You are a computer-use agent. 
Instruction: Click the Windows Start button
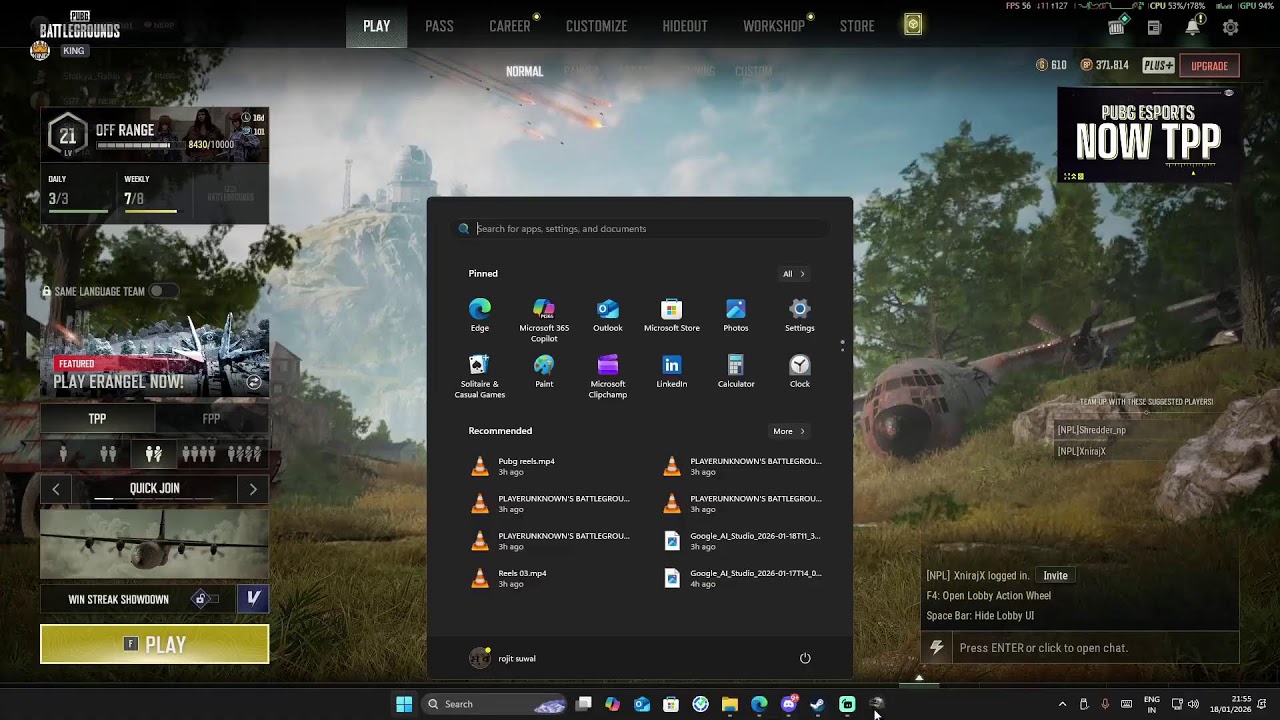click(404, 704)
